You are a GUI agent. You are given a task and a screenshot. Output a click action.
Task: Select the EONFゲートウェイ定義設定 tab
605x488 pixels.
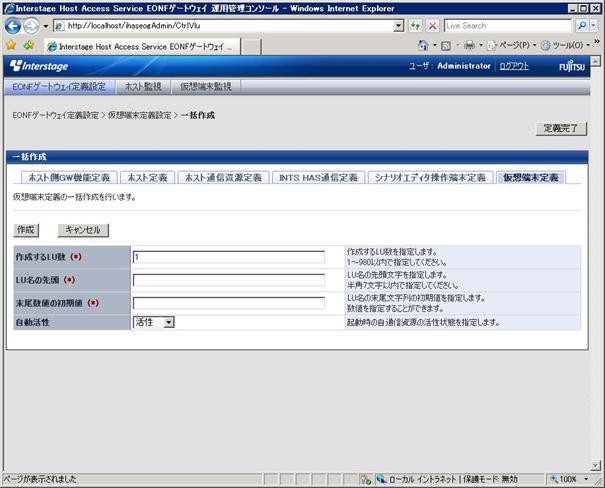(x=59, y=87)
